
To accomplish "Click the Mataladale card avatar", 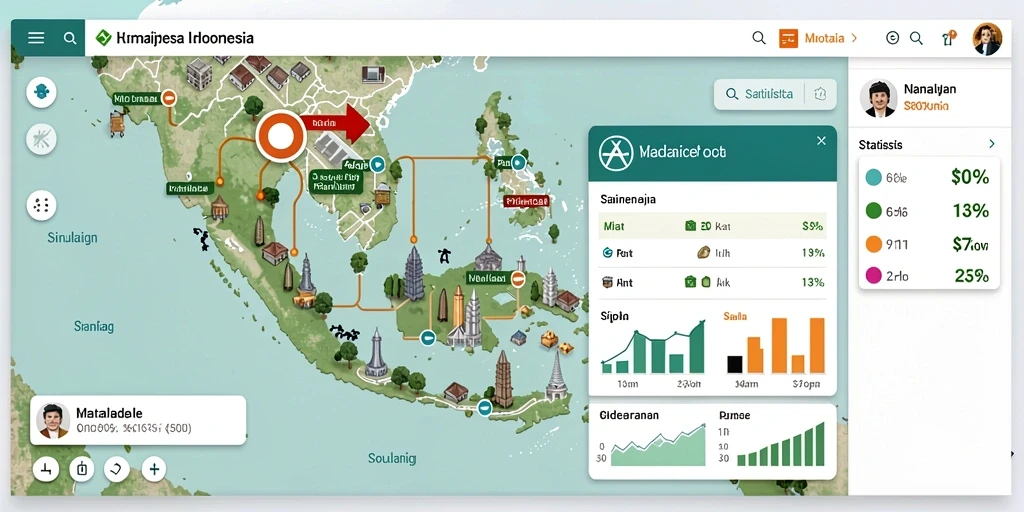I will coord(53,421).
